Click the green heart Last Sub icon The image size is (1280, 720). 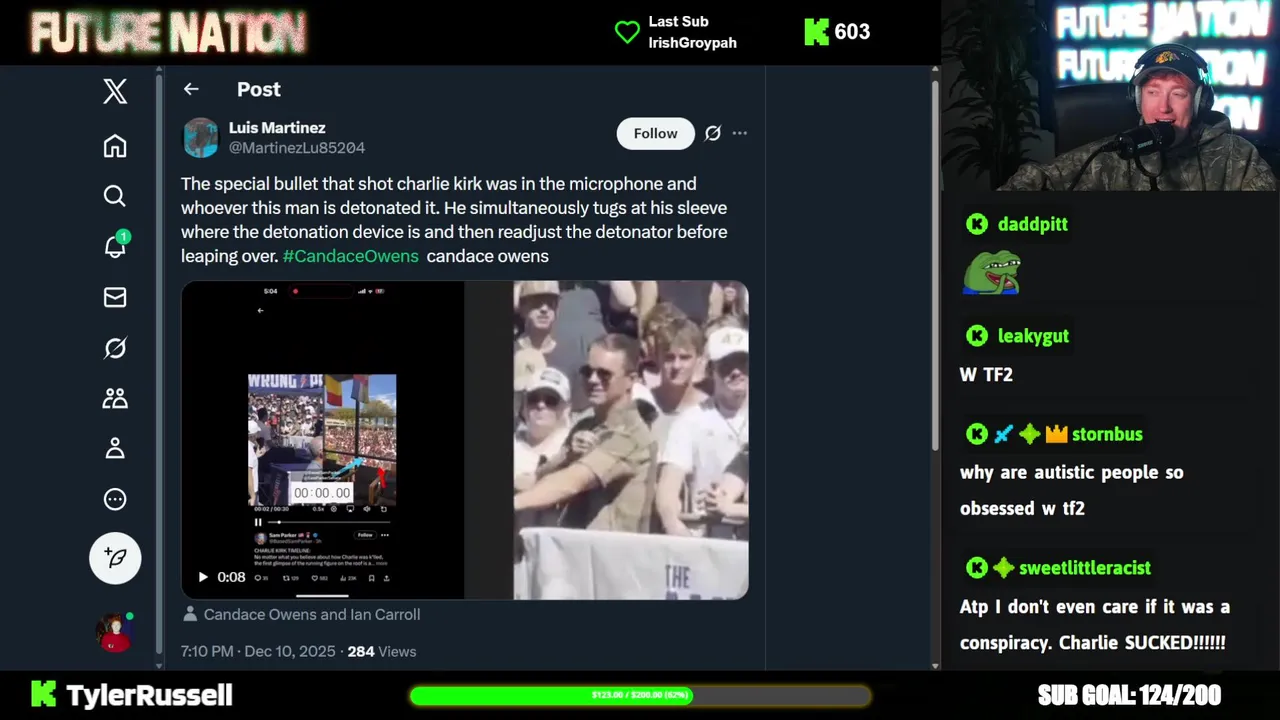[x=627, y=32]
